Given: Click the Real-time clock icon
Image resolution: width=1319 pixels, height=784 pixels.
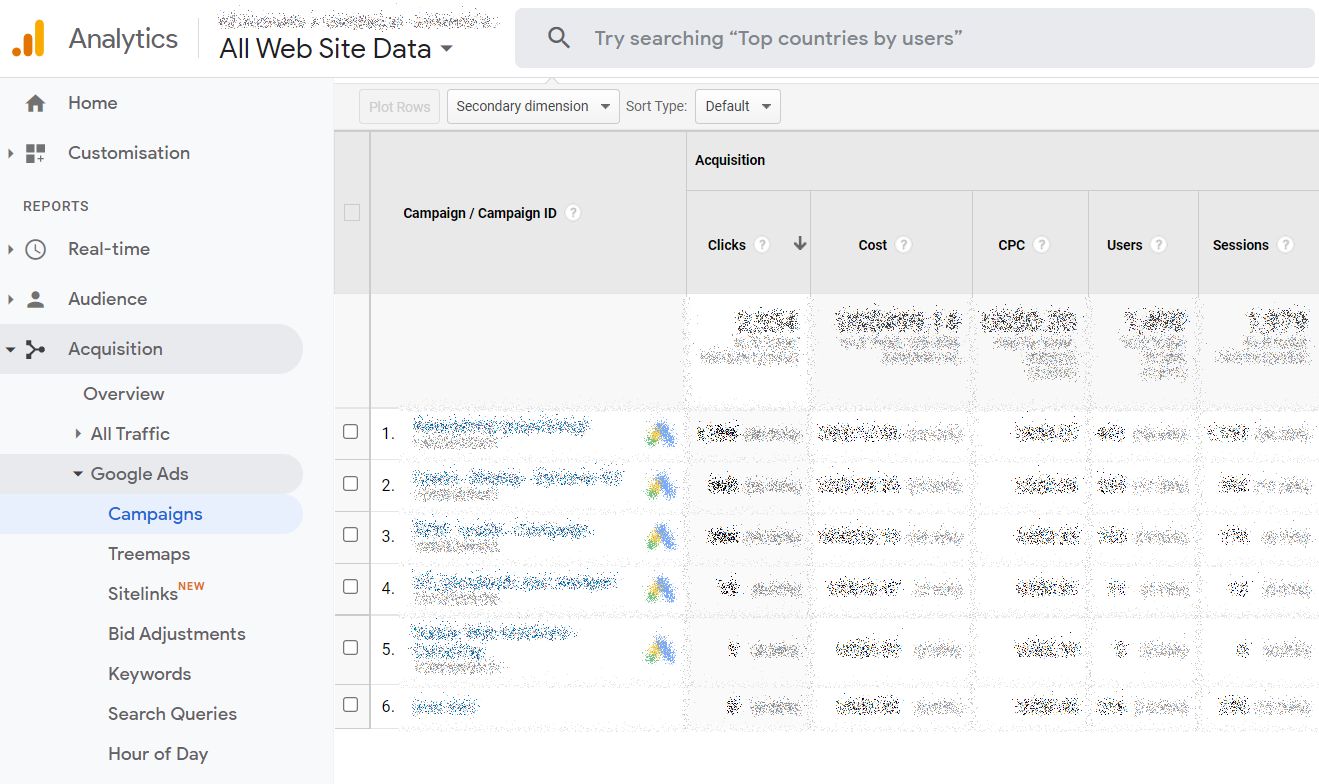Looking at the screenshot, I should pyautogui.click(x=37, y=248).
